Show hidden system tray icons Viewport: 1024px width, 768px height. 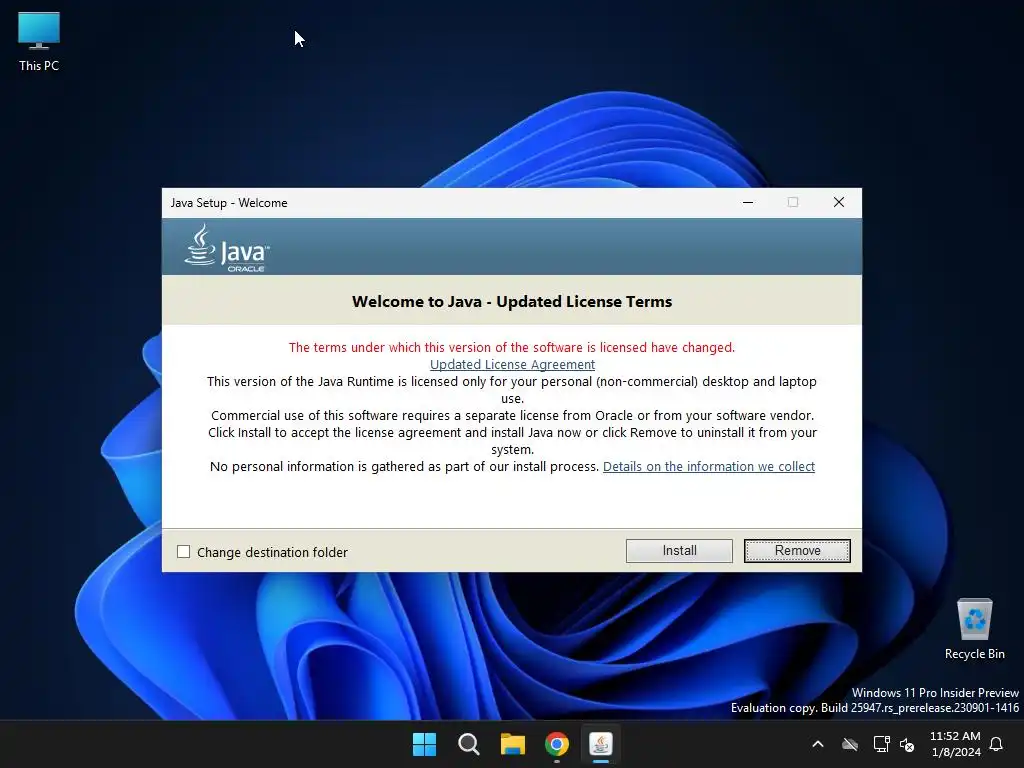tap(818, 744)
